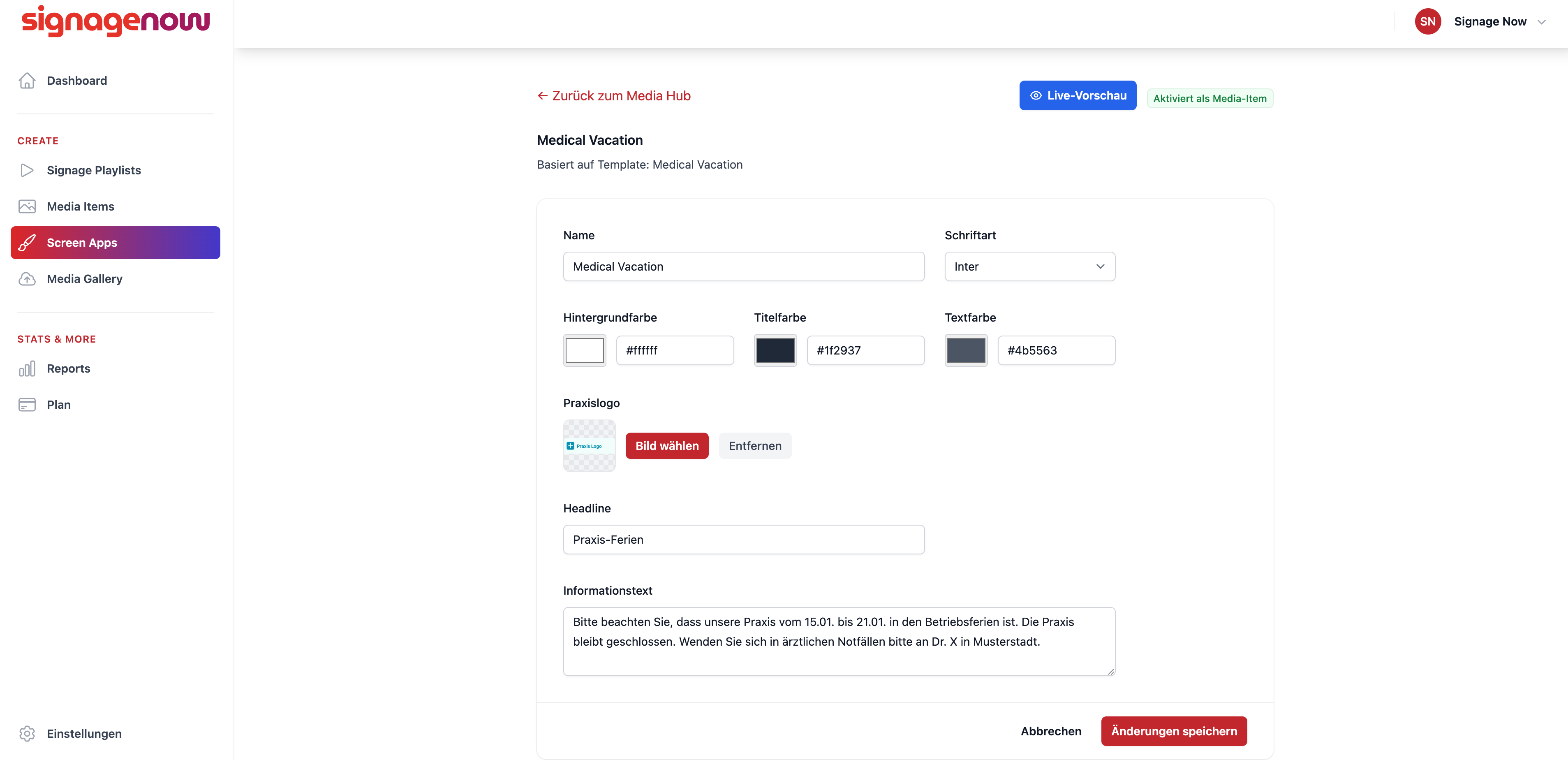Click Entfernen to remove logo

[755, 446]
